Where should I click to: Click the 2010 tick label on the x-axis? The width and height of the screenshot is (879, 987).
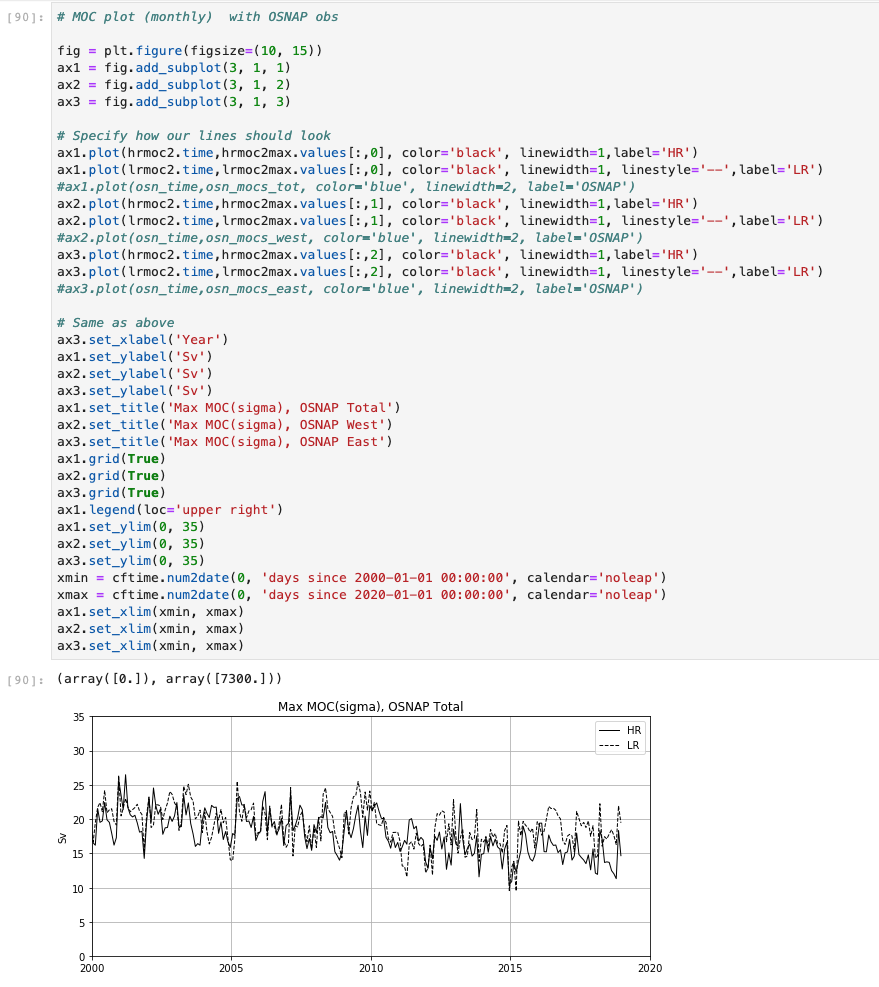pos(371,968)
